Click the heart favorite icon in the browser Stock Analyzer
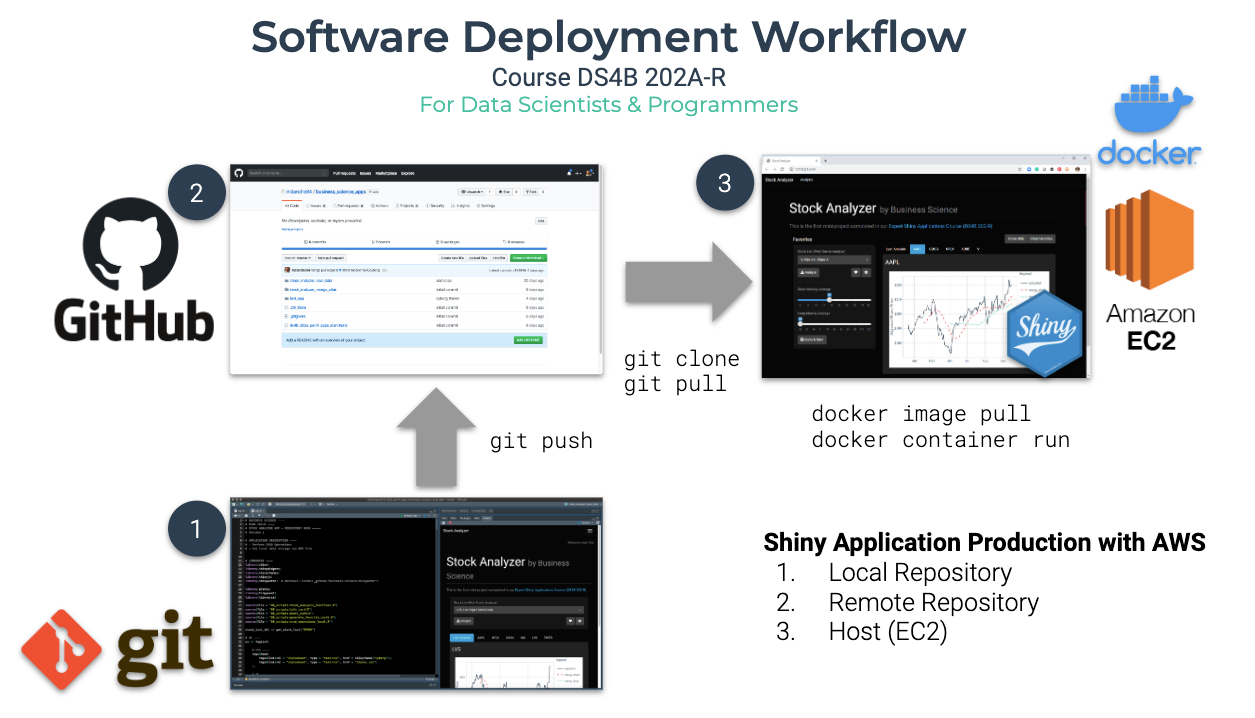The height and width of the screenshot is (718, 1255). coord(855,272)
